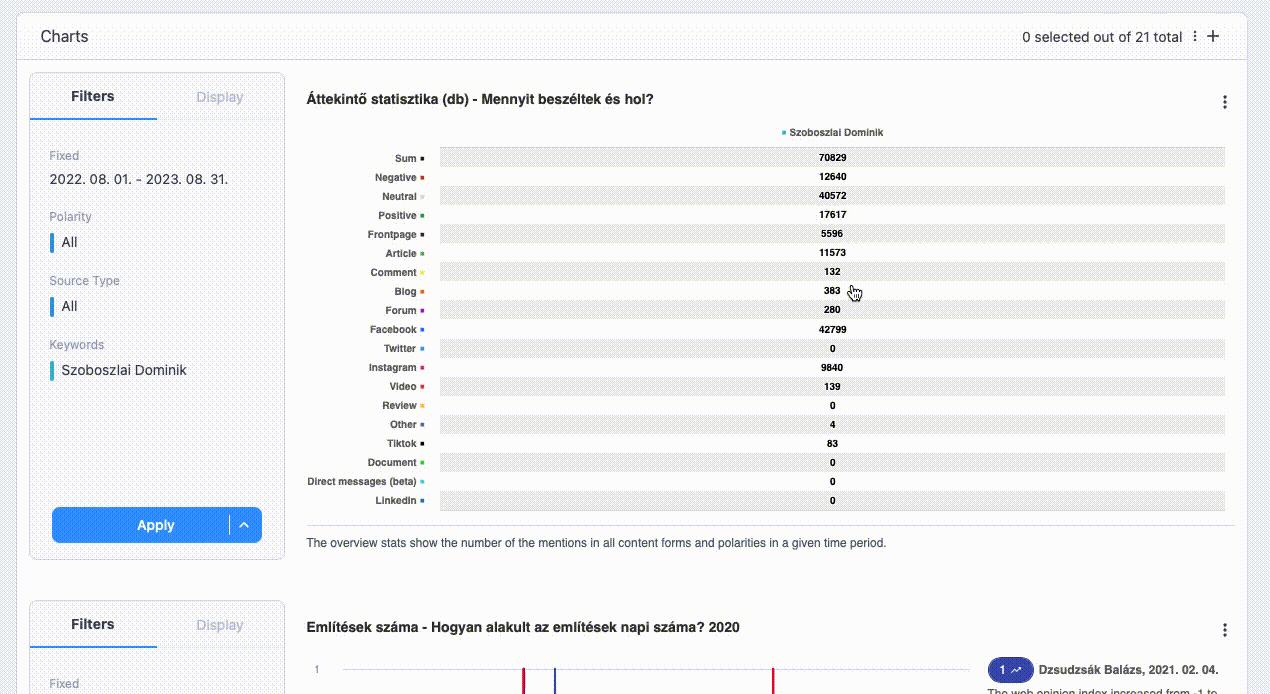The height and width of the screenshot is (694, 1270).
Task: Click the Negative category color marker
Action: 420,176
